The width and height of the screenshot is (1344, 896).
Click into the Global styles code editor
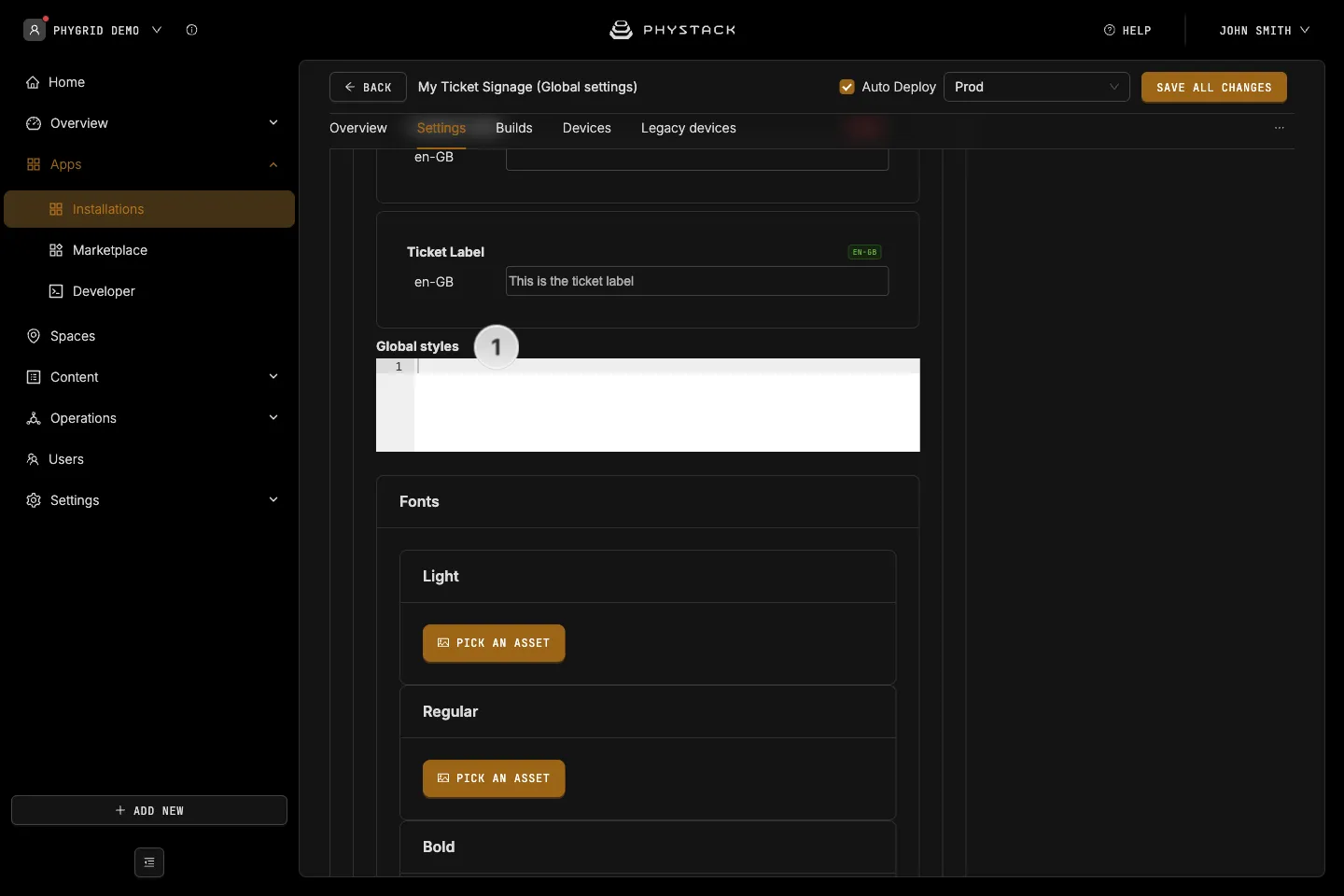point(648,405)
